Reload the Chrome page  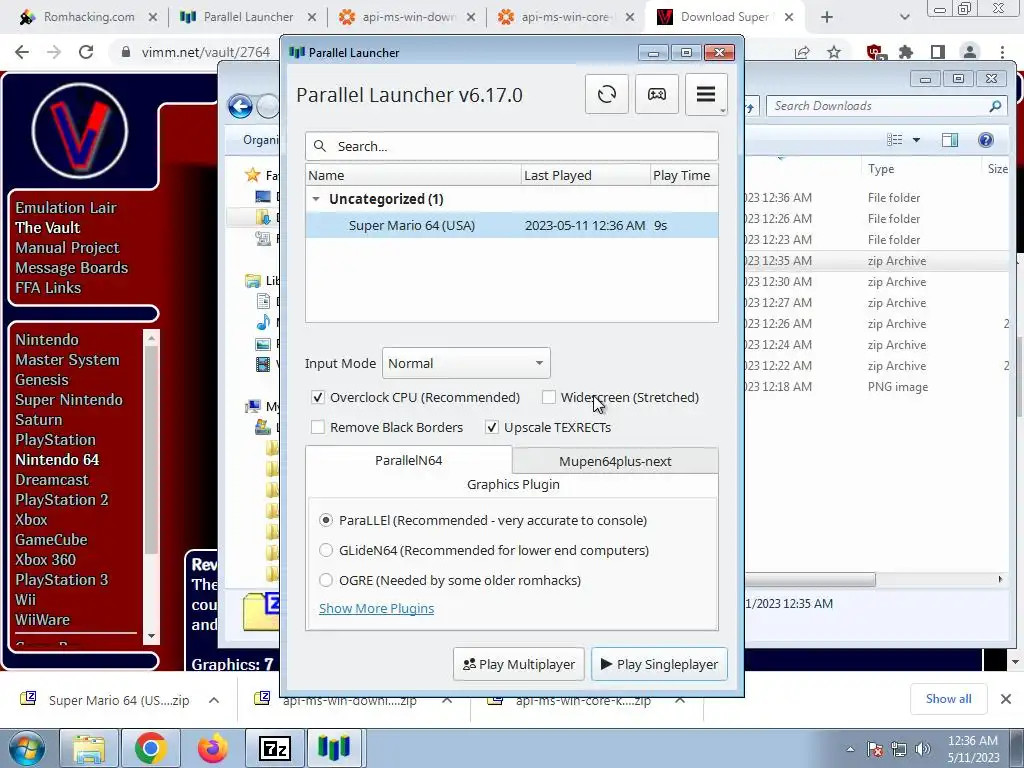click(86, 52)
